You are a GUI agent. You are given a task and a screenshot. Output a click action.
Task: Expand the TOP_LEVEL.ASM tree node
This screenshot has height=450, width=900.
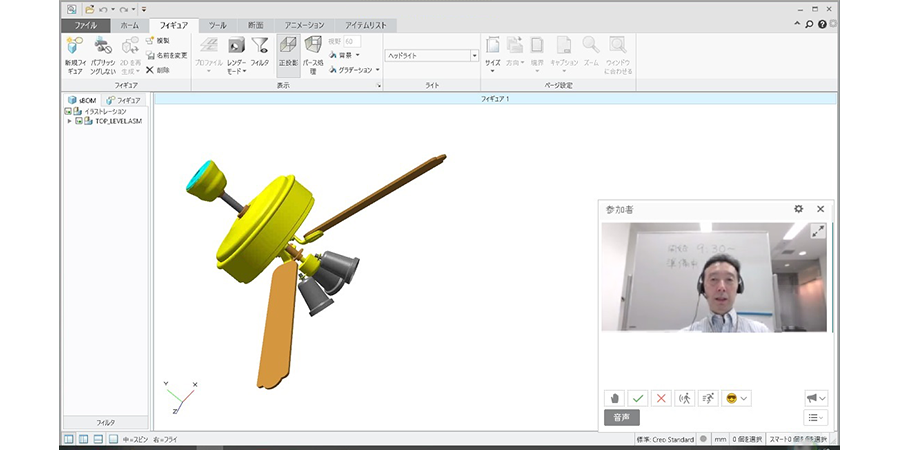pos(69,121)
